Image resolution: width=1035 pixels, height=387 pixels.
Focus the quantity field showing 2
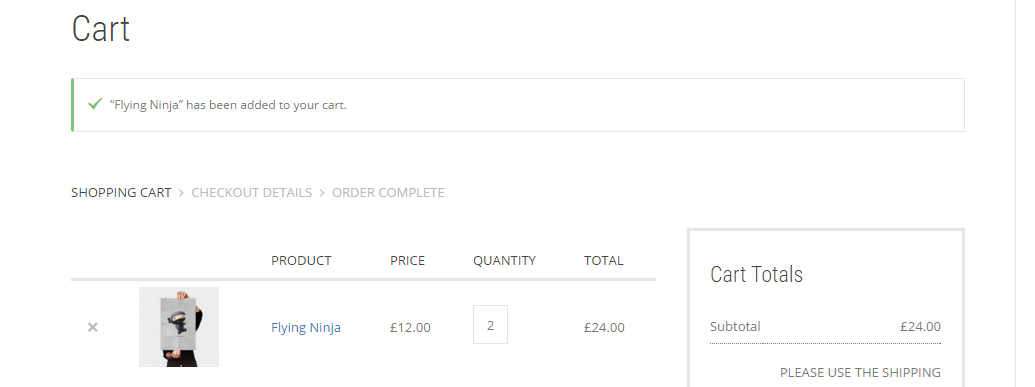click(490, 324)
